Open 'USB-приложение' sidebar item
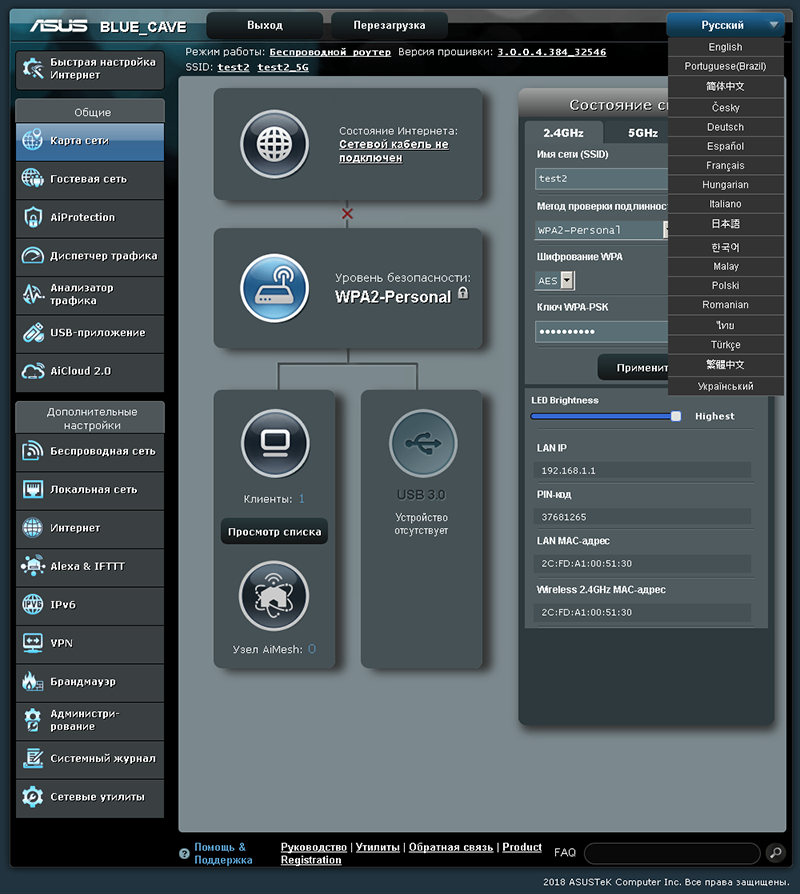Image resolution: width=800 pixels, height=894 pixels. pyautogui.click(x=90, y=333)
